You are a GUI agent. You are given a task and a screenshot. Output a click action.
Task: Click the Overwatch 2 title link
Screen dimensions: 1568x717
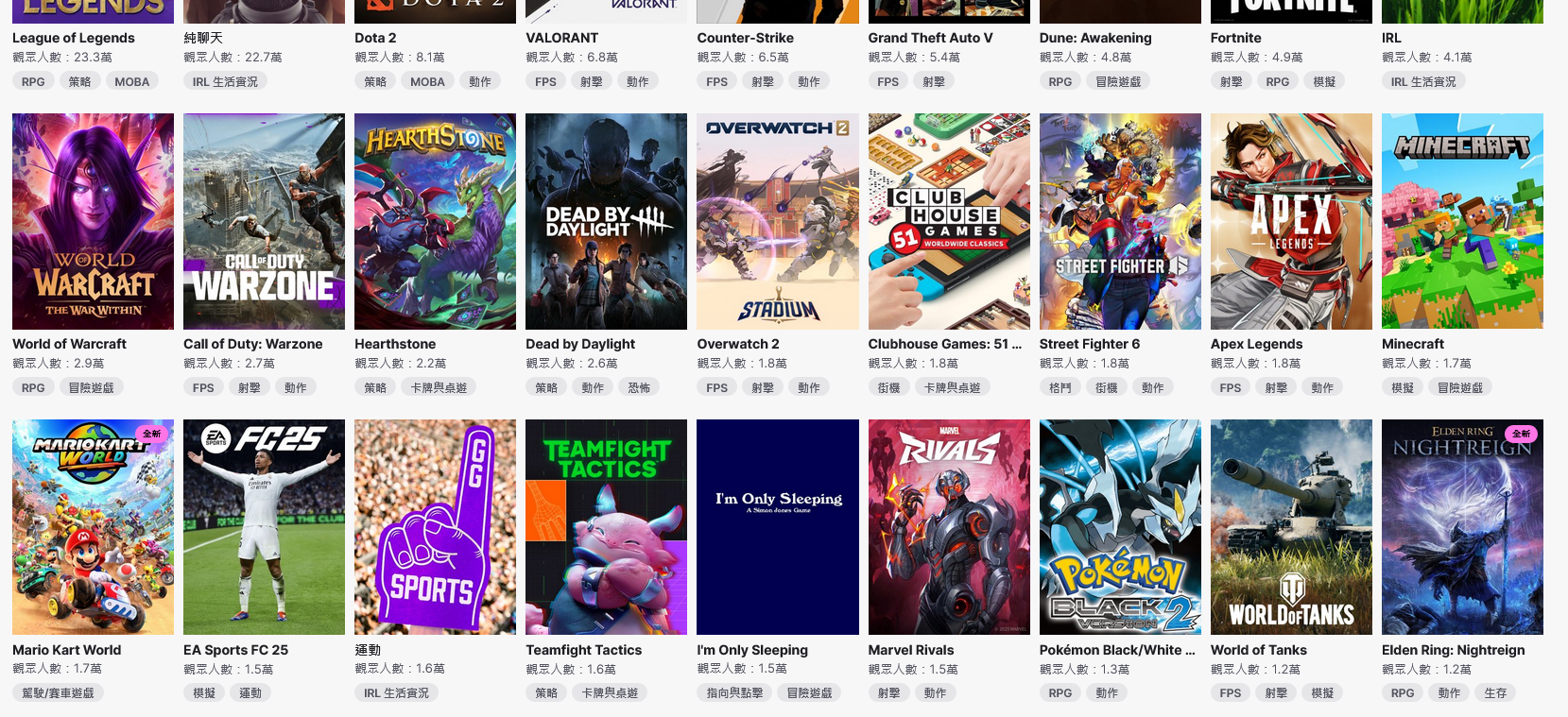coord(738,344)
